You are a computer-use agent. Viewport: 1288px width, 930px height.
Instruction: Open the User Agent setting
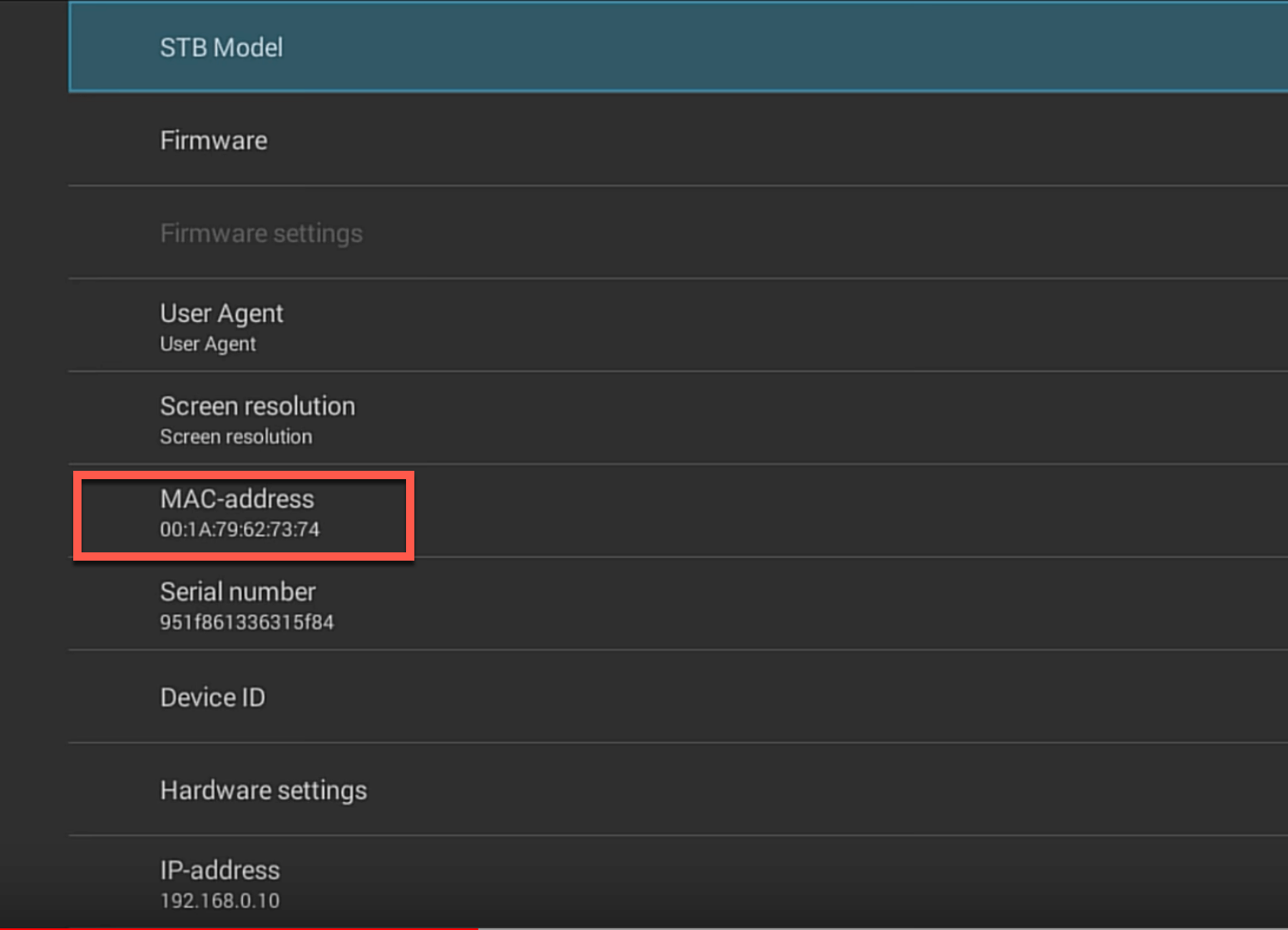[678, 326]
